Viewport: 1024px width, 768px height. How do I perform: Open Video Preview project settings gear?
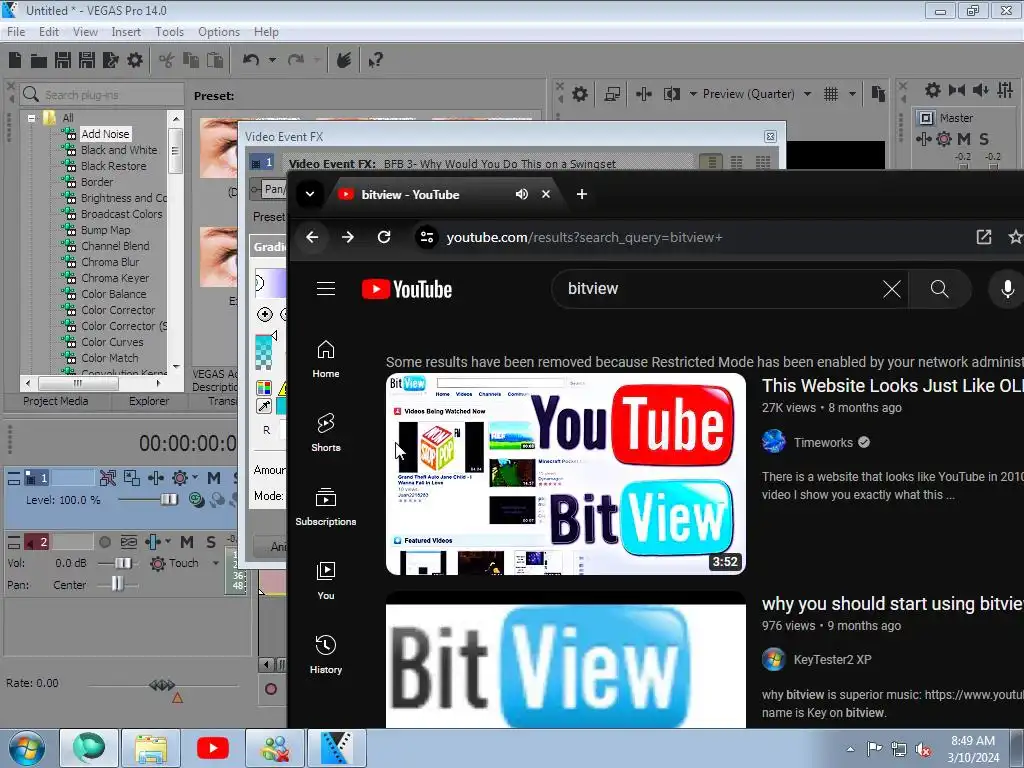click(580, 94)
